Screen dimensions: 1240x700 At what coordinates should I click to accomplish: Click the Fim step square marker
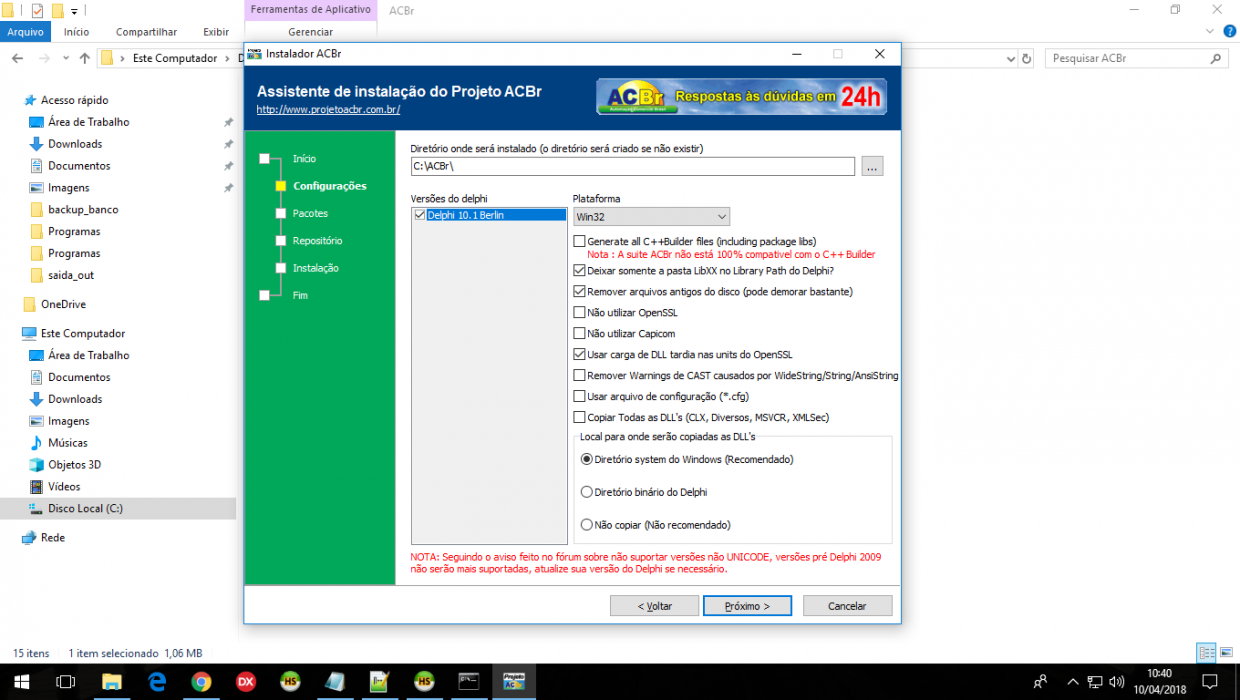point(264,295)
